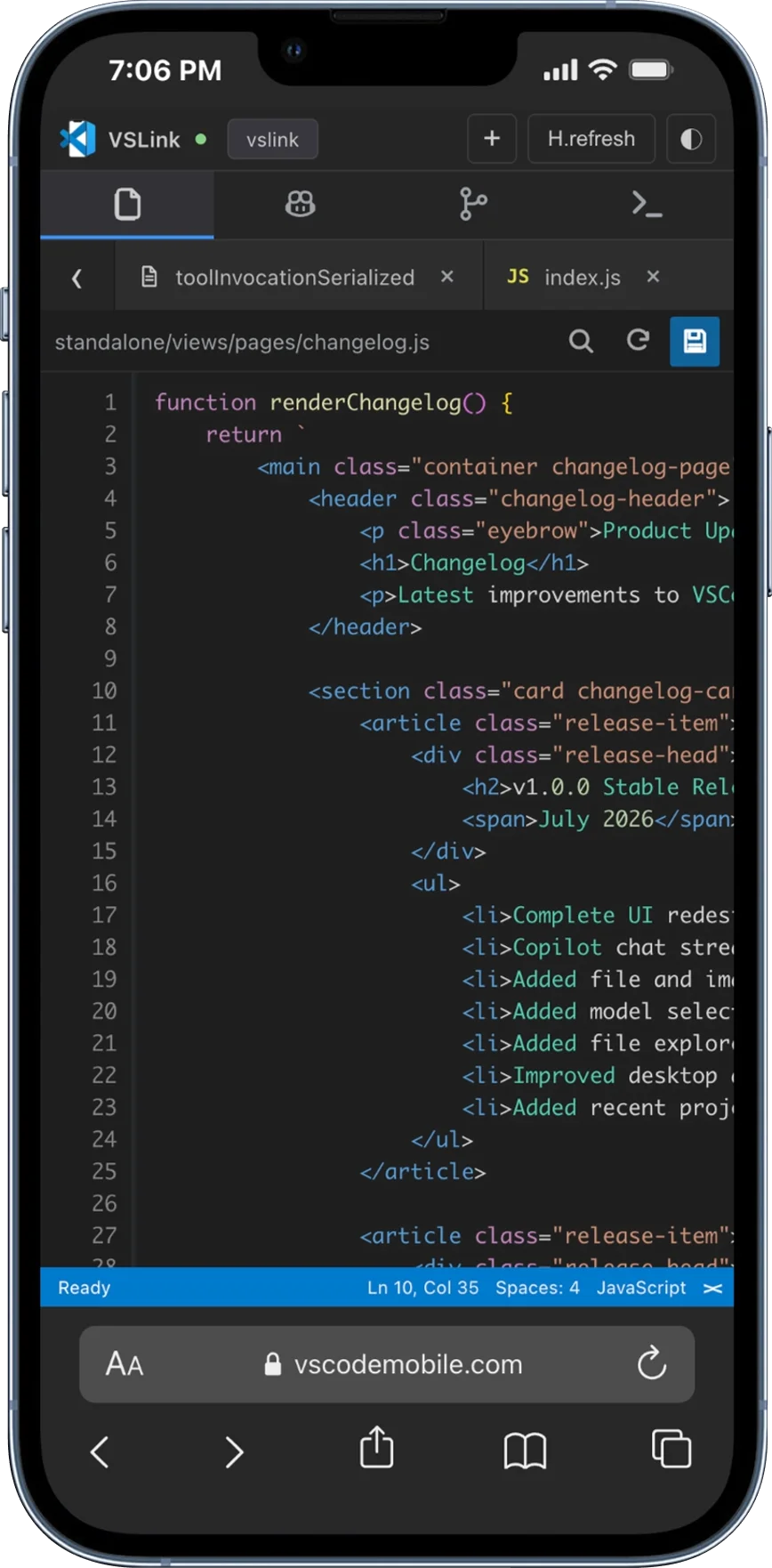This screenshot has height=1568, width=772.
Task: Click the <ul> opening tag line
Action: [x=436, y=884]
